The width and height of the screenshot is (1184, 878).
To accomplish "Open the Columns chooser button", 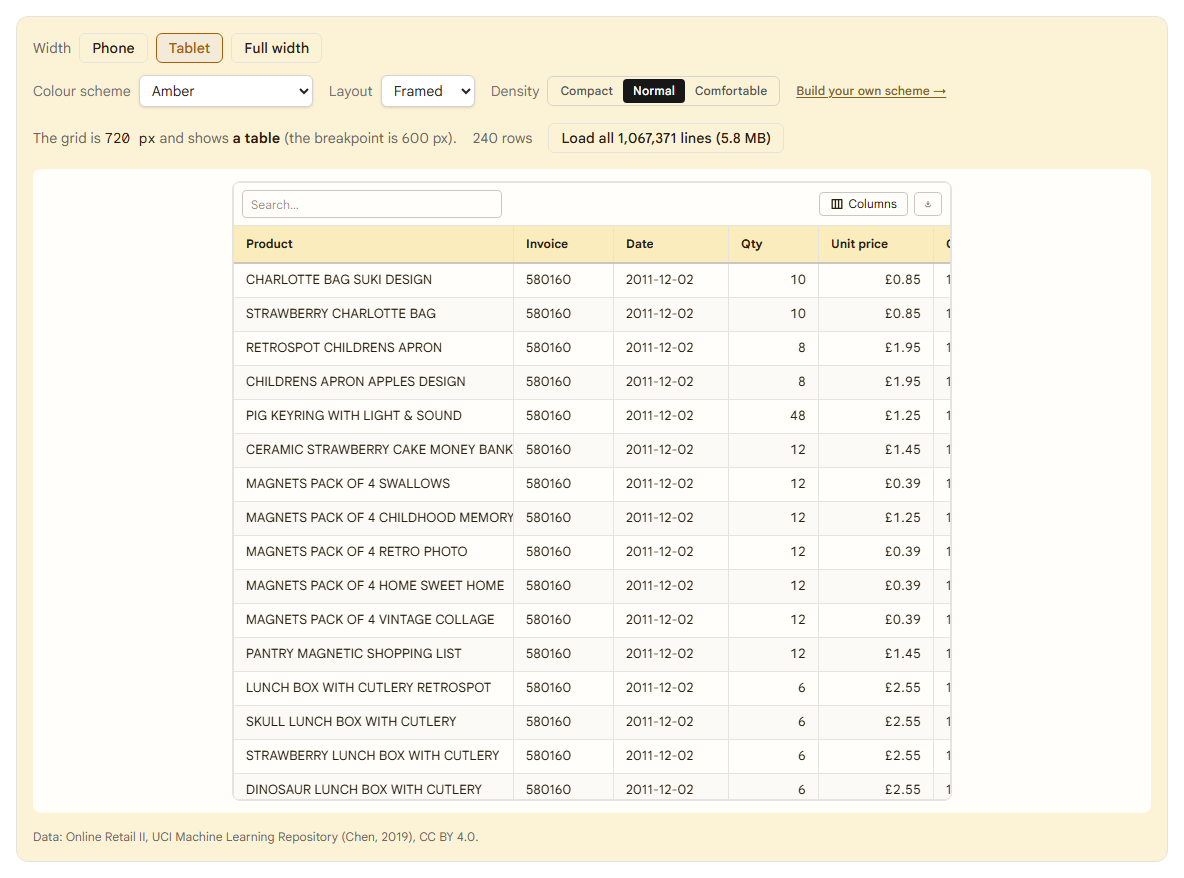I will click(x=863, y=204).
